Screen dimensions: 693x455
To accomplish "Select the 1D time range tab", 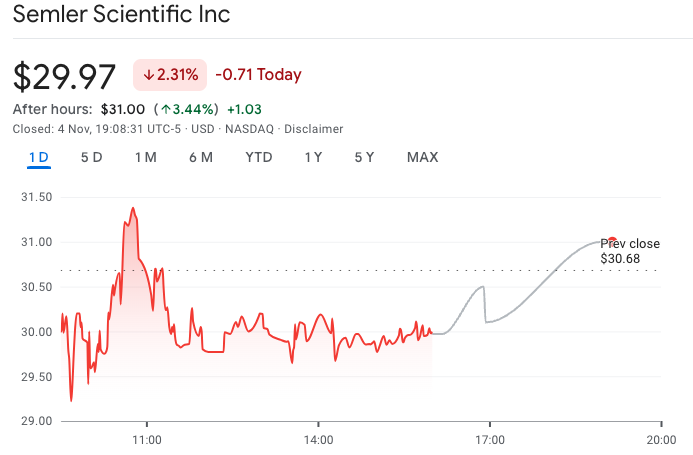I will (39, 157).
